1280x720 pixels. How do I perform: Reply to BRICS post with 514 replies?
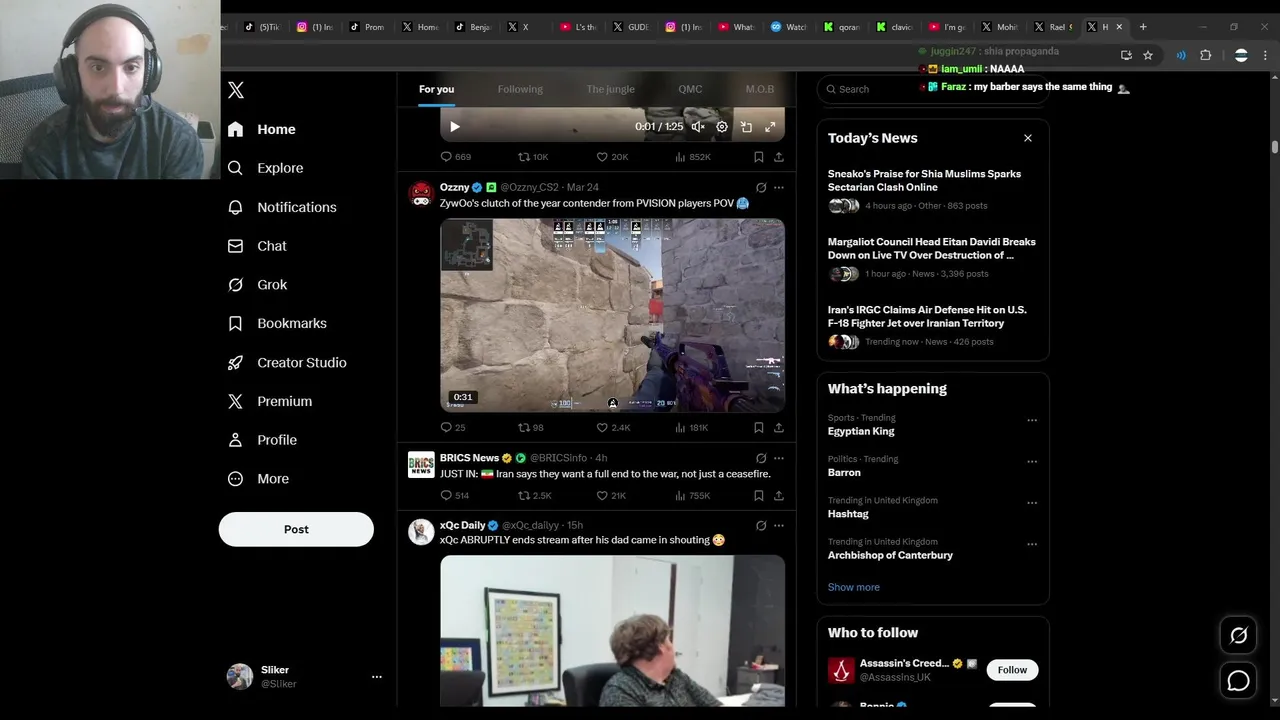[455, 496]
